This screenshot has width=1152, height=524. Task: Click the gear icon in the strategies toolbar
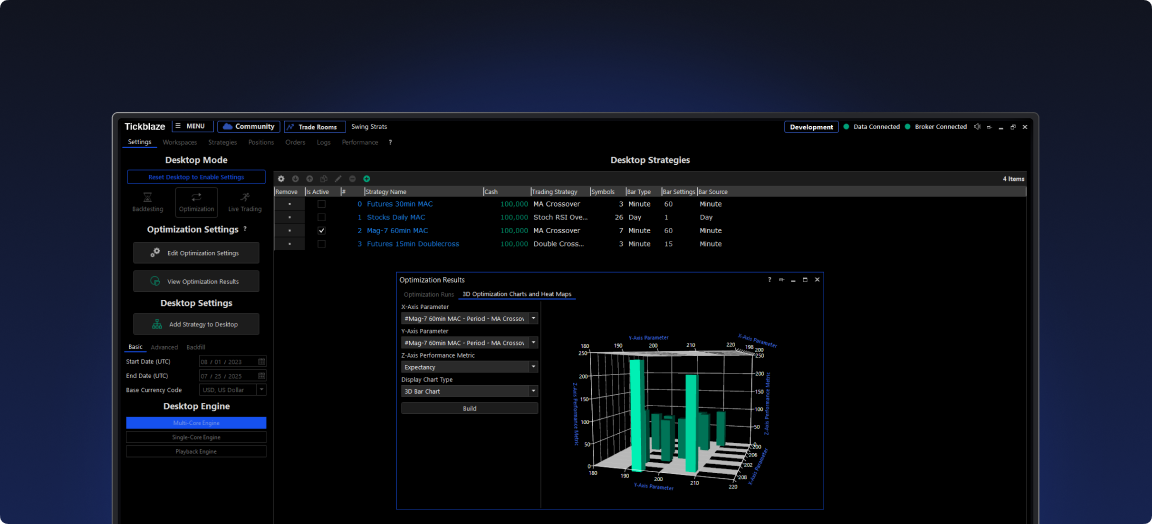click(281, 178)
